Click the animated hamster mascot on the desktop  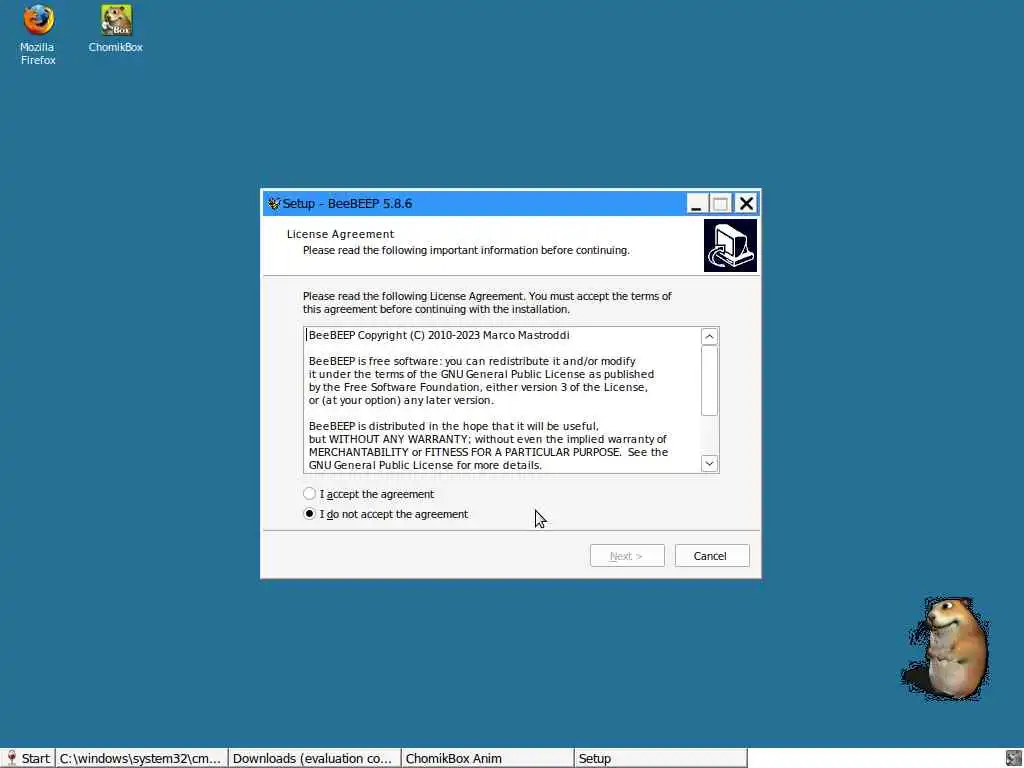pos(946,647)
